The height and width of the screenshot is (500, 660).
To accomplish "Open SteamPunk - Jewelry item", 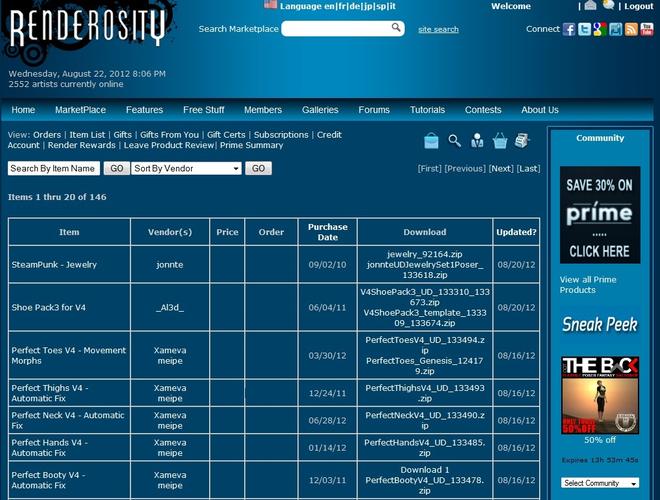I will [x=54, y=265].
